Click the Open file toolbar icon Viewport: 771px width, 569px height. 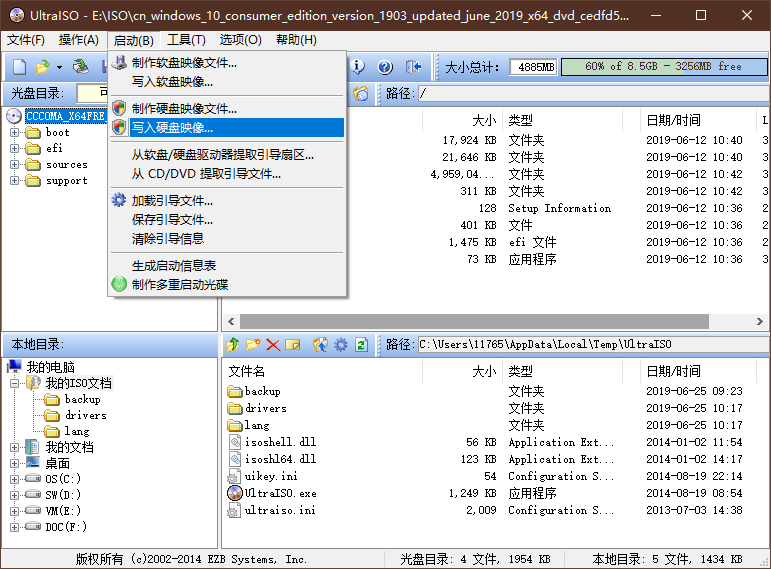coord(43,66)
